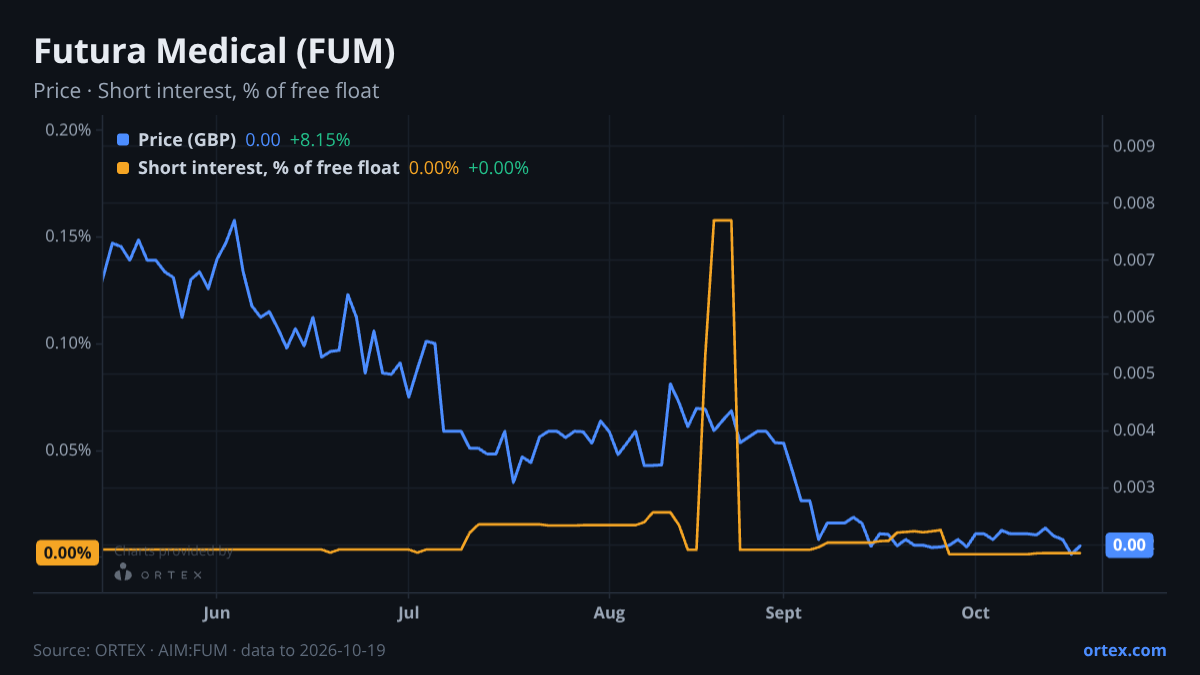Click the legend's blue 0.00 price value

(x=263, y=140)
